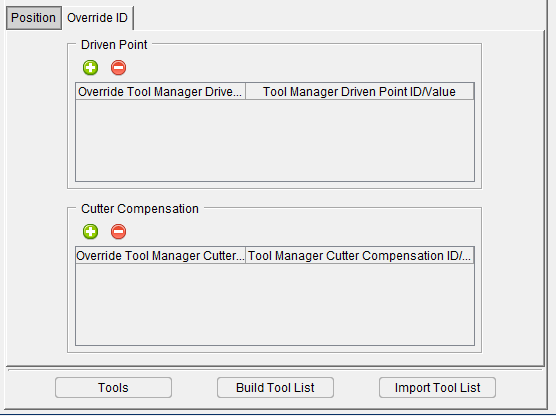This screenshot has height=416, width=556.
Task: Click inside the empty Driven Point table
Action: (x=275, y=140)
